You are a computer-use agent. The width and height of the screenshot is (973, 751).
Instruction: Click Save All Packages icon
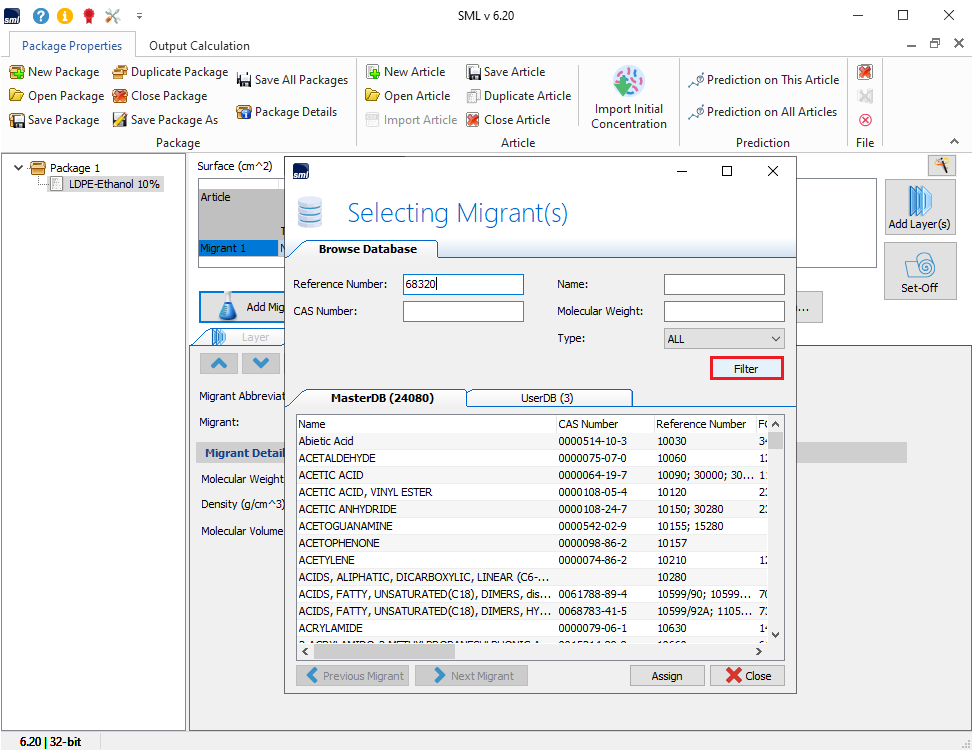coord(244,80)
